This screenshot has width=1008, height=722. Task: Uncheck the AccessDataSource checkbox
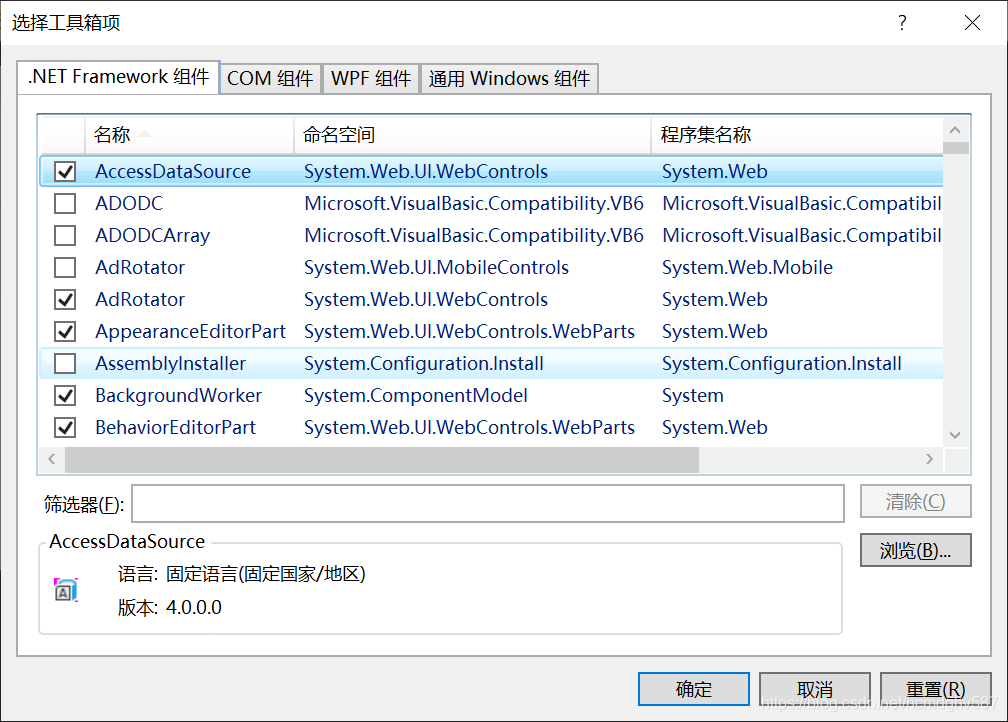coord(65,172)
